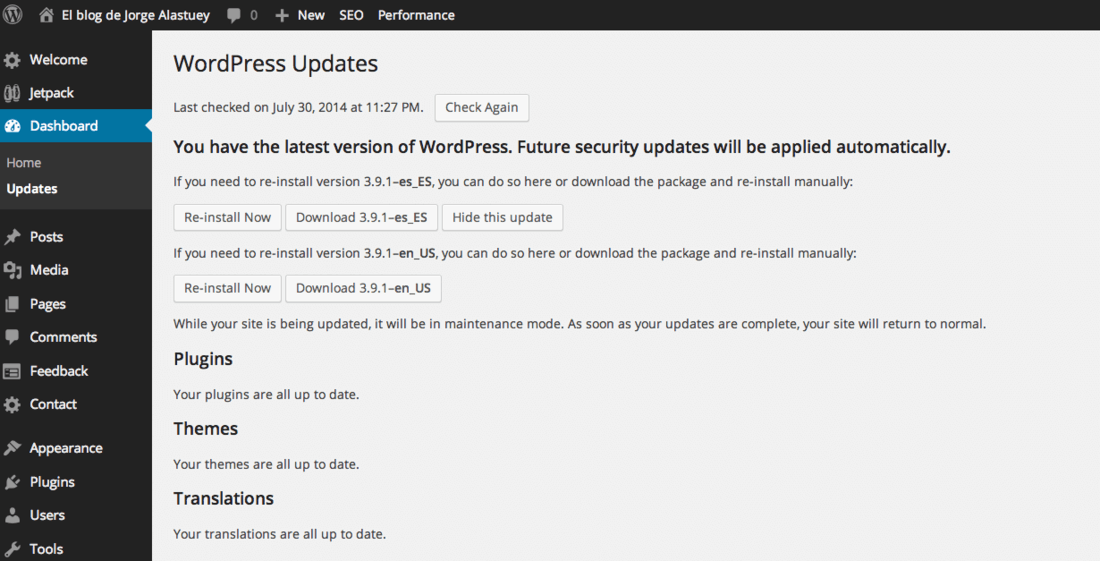Click the comments bubble icon in admin bar
The width and height of the screenshot is (1100, 561).
tap(234, 15)
